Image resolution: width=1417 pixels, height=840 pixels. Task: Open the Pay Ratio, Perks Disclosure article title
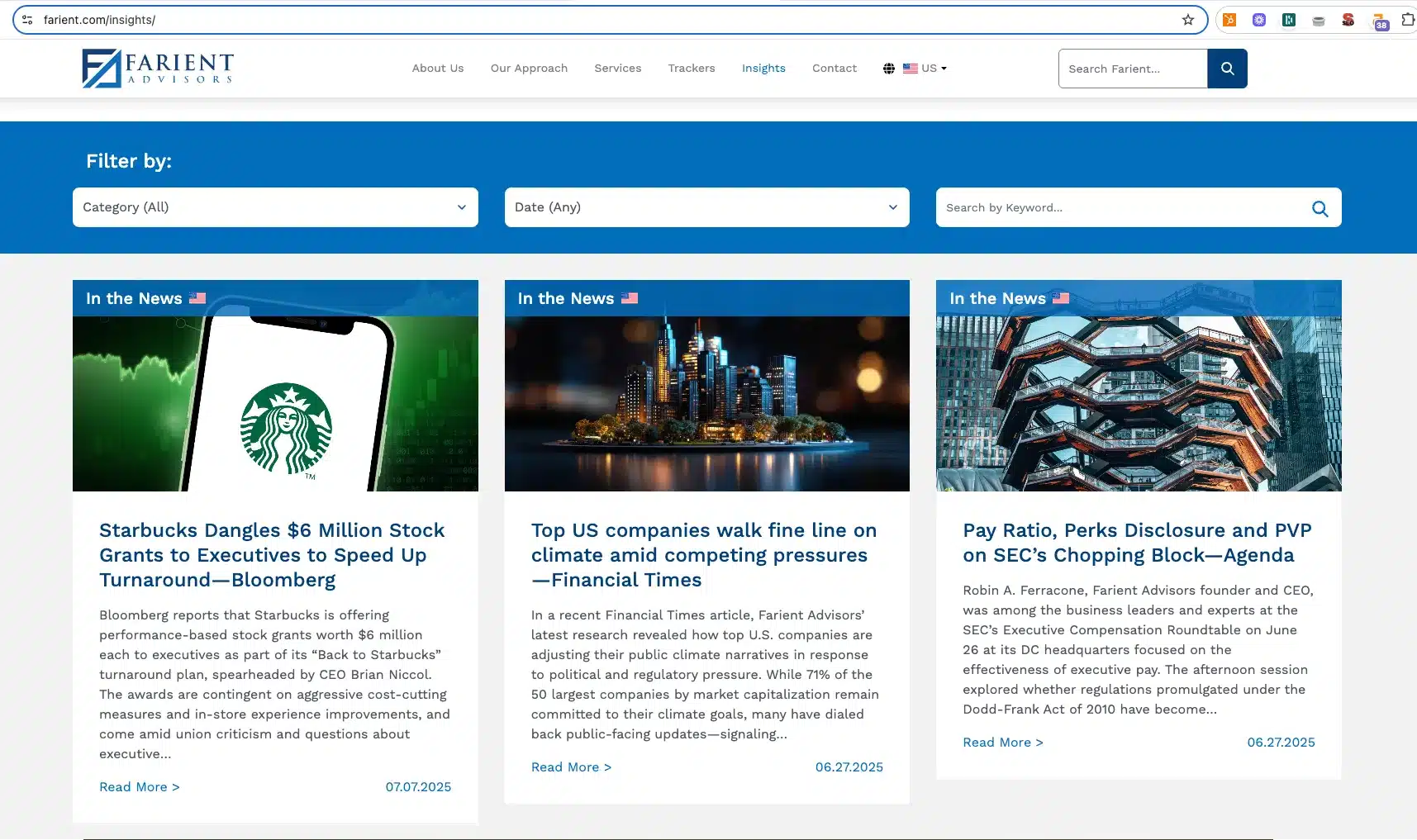click(1137, 543)
